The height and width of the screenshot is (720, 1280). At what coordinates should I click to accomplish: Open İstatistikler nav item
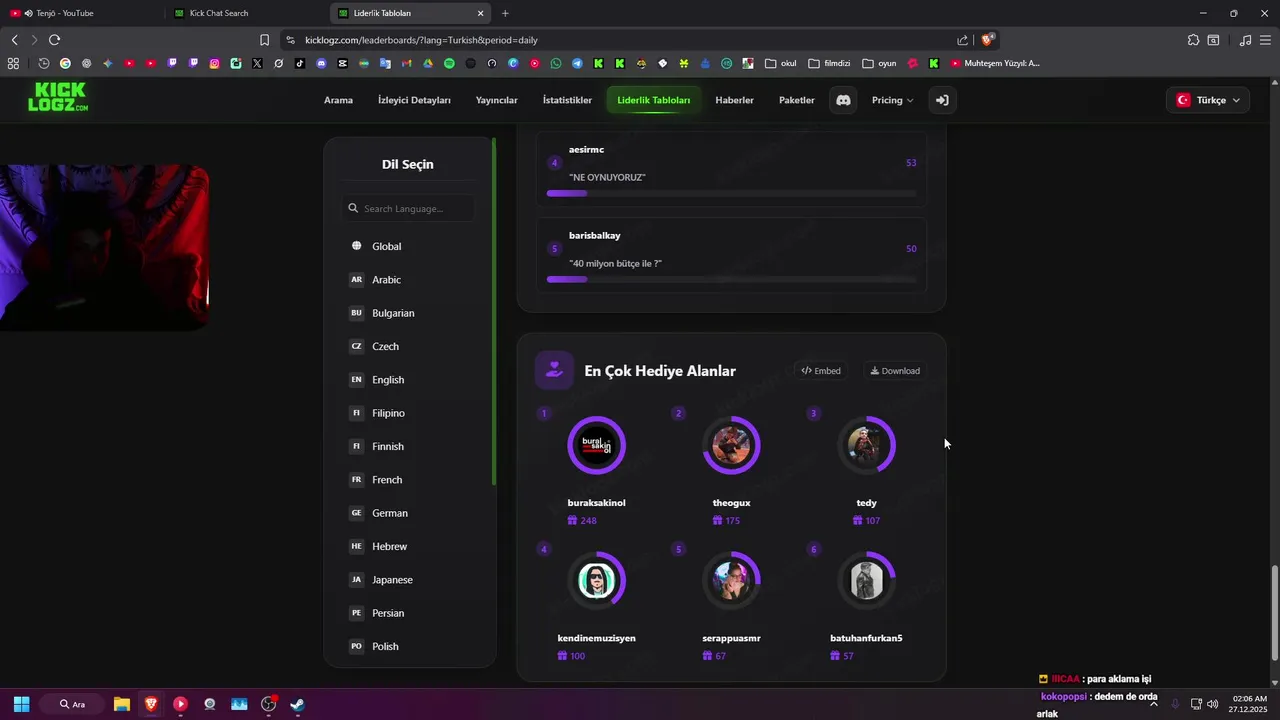click(567, 100)
